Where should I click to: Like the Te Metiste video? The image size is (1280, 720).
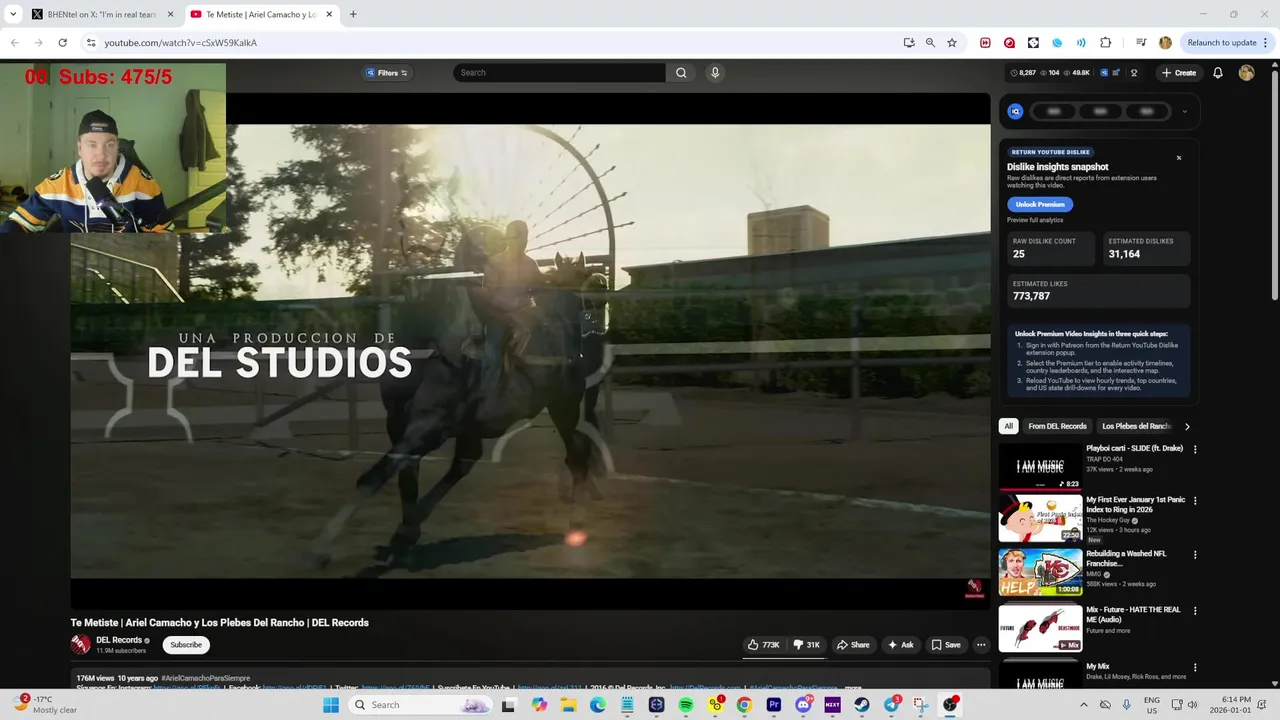coord(764,645)
